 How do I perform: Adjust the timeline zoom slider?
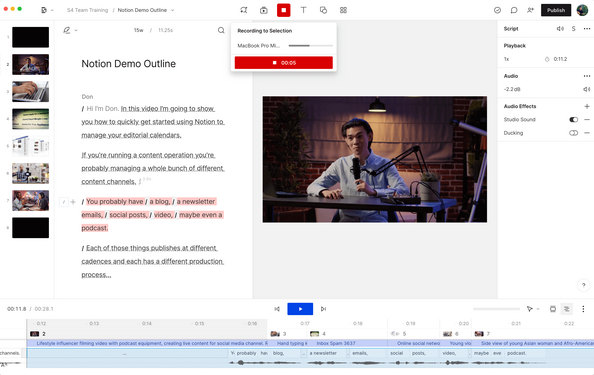(x=496, y=309)
